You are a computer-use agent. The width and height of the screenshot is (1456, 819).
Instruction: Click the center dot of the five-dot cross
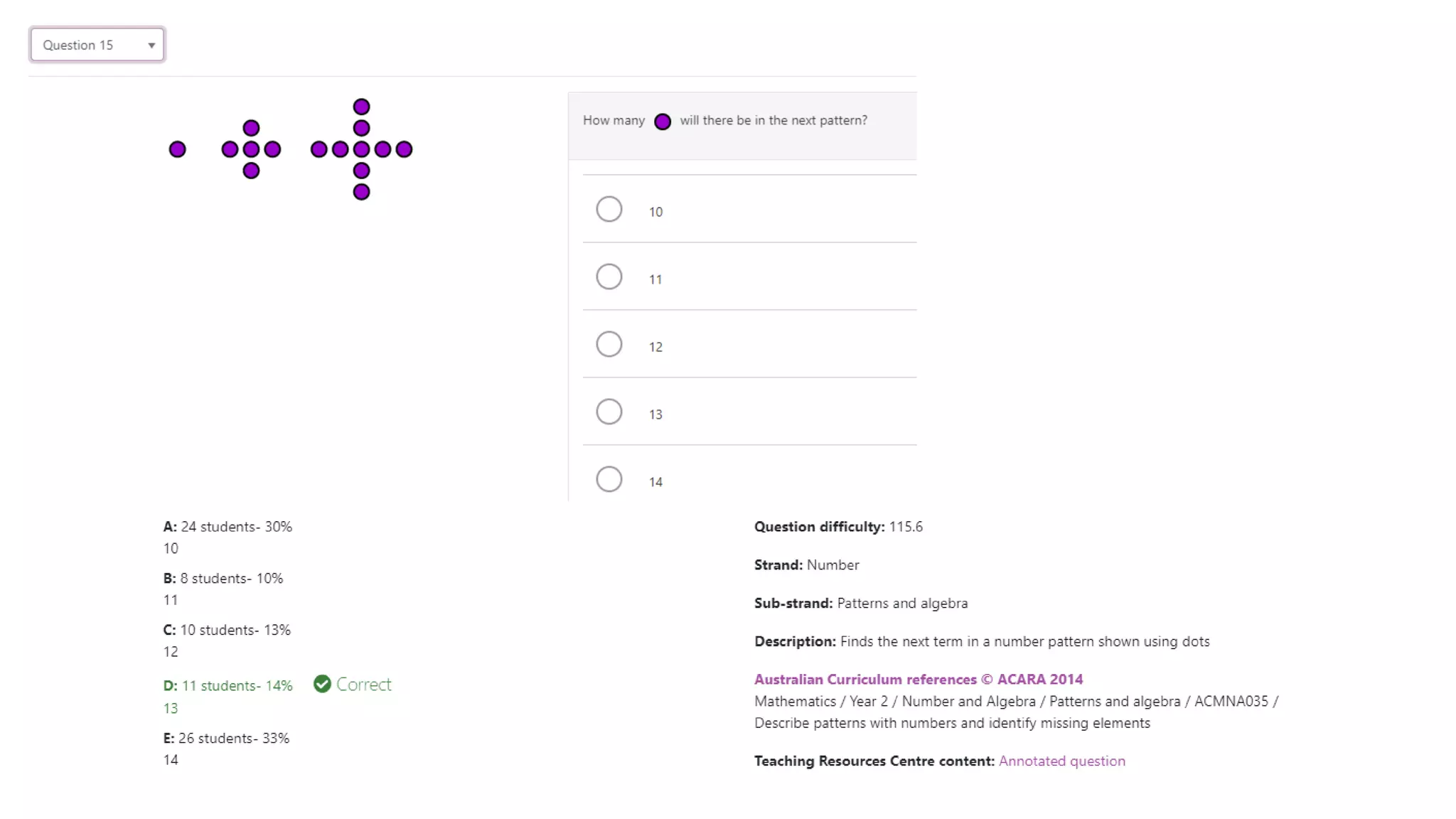pos(251,149)
